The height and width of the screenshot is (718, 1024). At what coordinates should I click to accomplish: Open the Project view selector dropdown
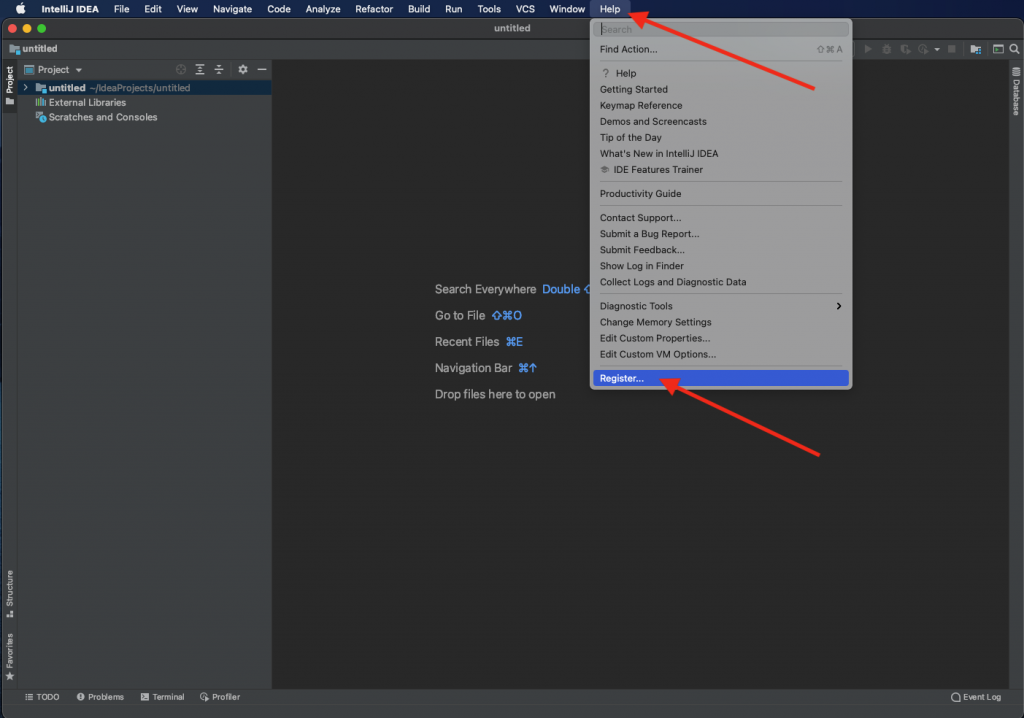click(53, 69)
